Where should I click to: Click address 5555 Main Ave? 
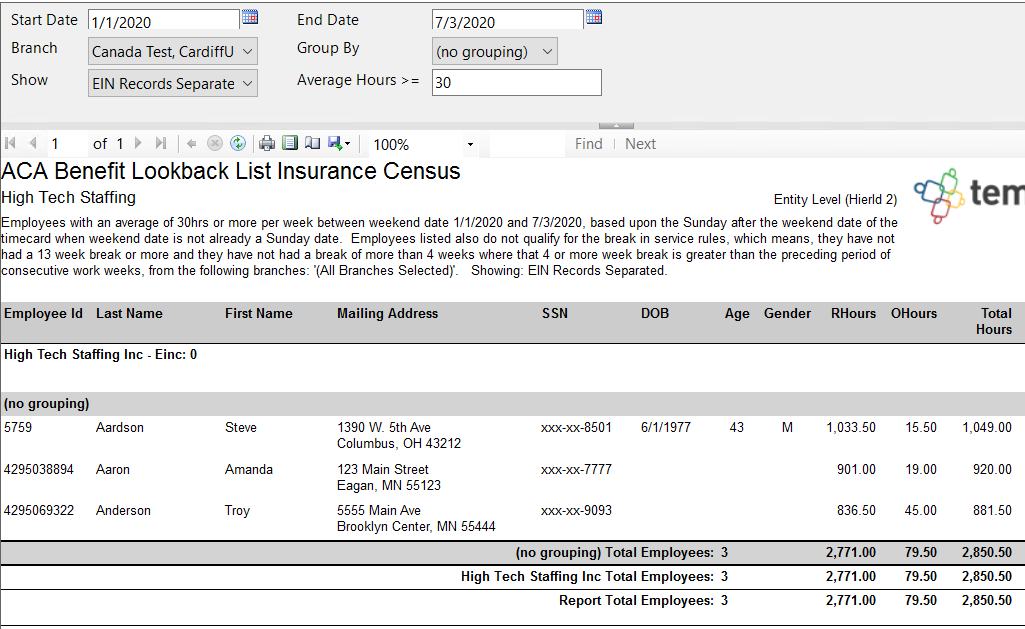click(378, 510)
